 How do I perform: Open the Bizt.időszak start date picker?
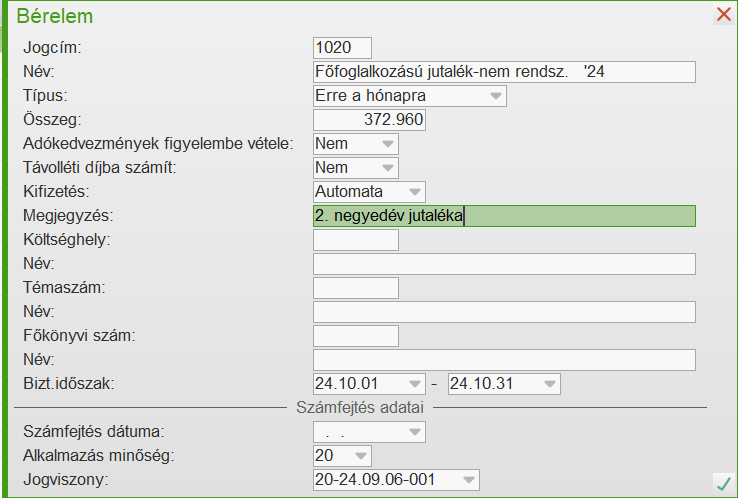coord(415,384)
